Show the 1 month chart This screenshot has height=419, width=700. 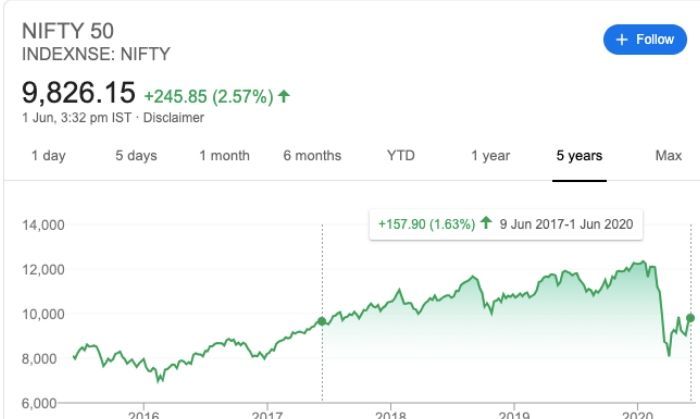click(224, 155)
